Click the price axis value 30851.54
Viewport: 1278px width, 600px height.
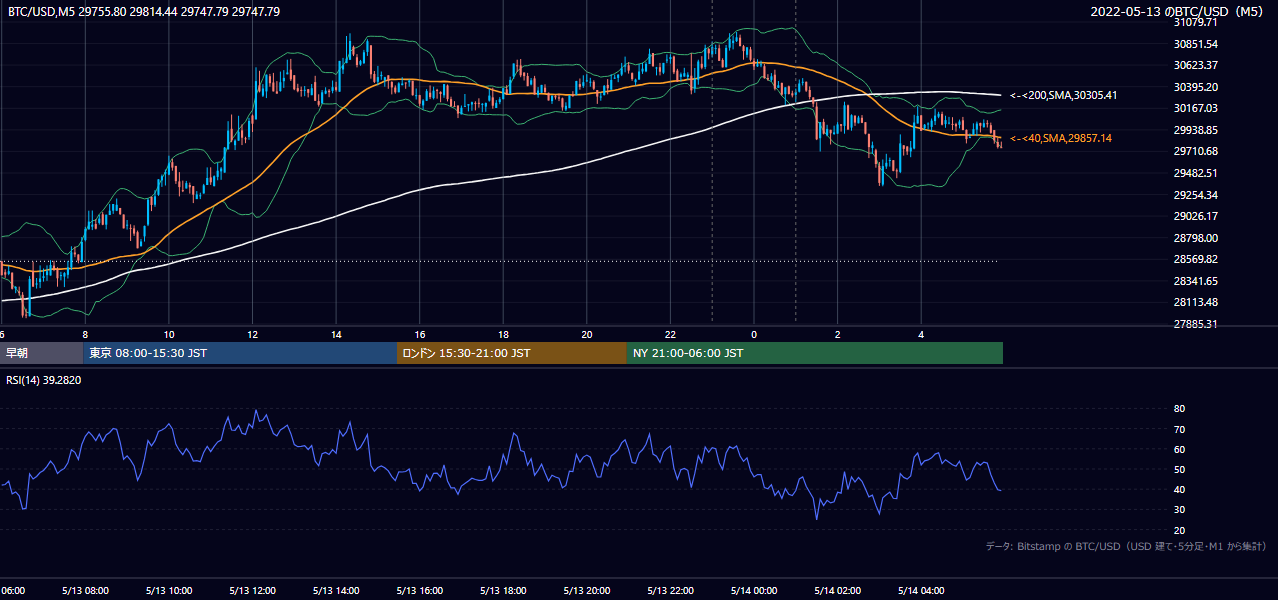point(1195,44)
